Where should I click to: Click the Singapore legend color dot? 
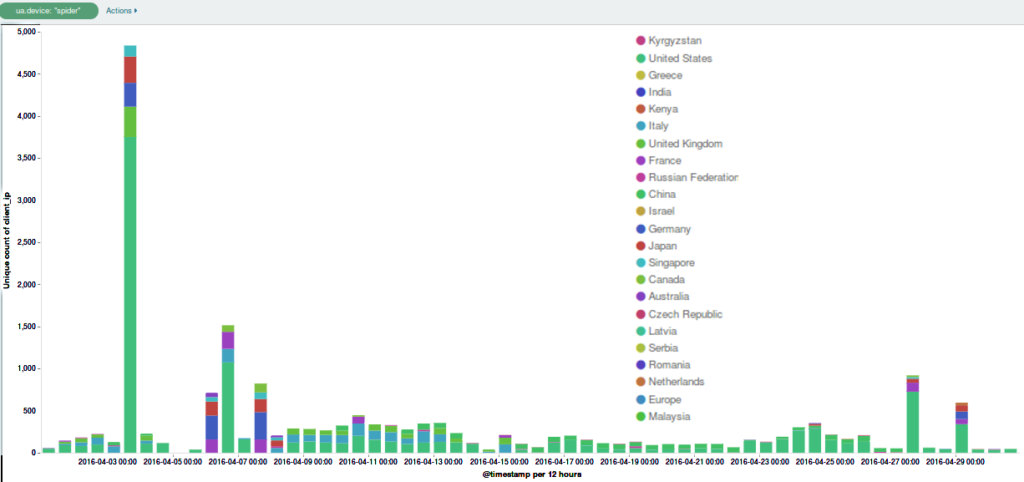click(x=640, y=263)
